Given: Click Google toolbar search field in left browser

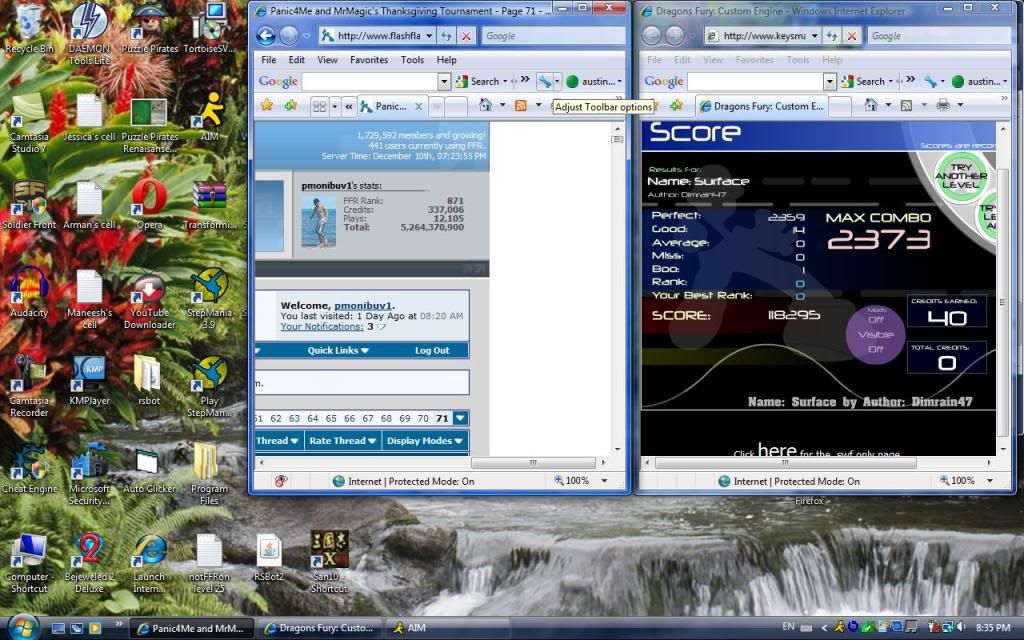Looking at the screenshot, I should pyautogui.click(x=369, y=82).
